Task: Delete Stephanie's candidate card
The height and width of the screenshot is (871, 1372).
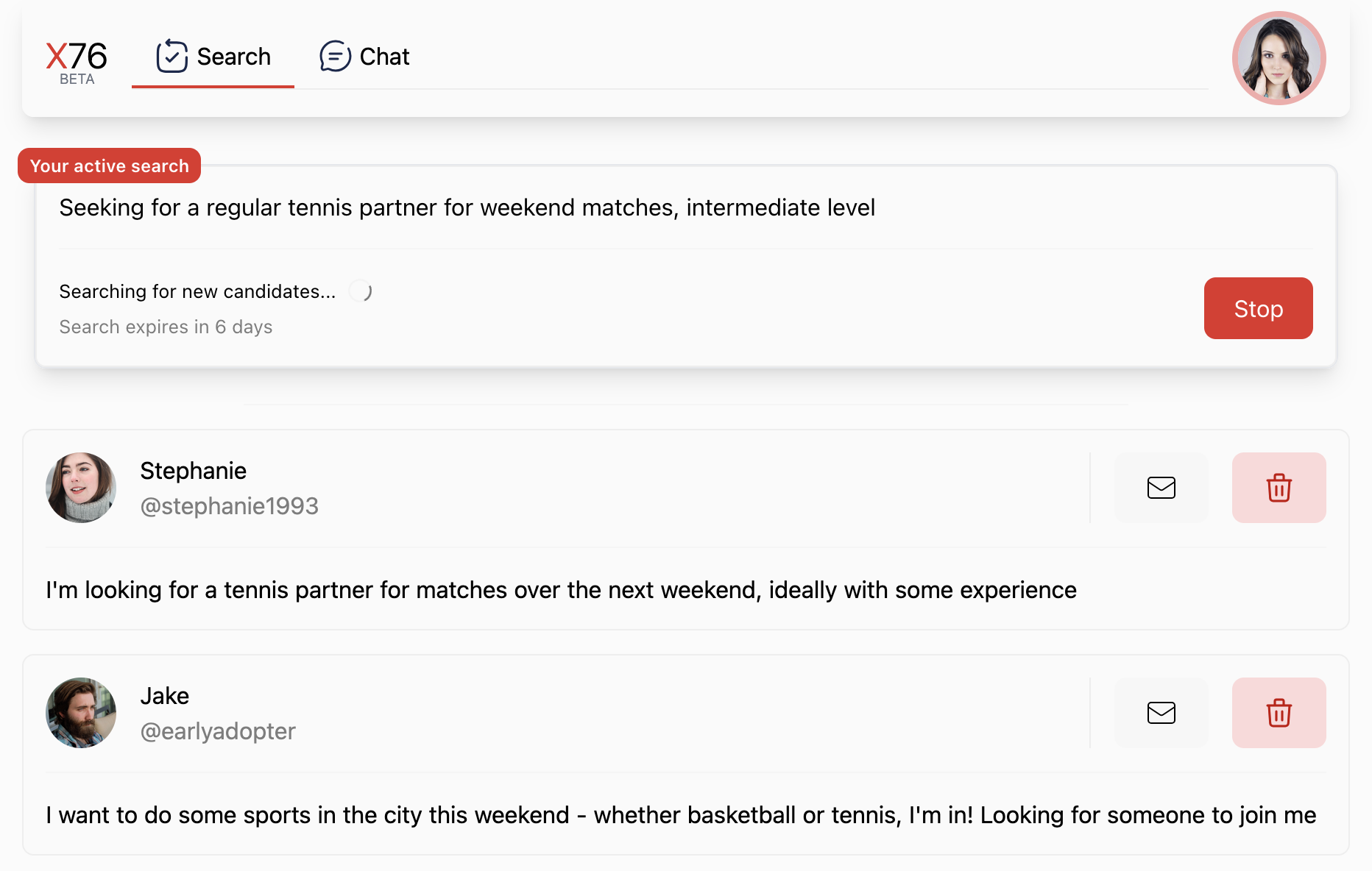Action: point(1279,488)
